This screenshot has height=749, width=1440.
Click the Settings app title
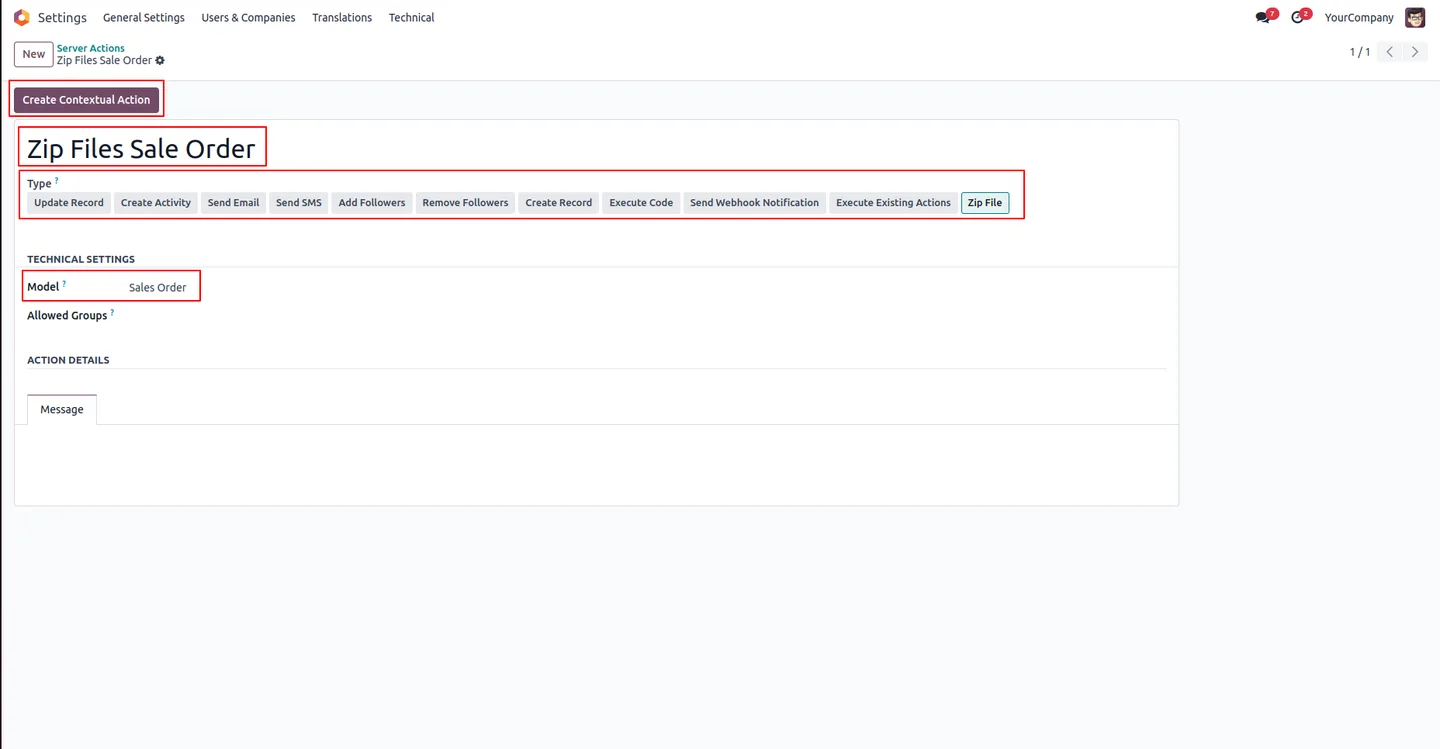62,17
